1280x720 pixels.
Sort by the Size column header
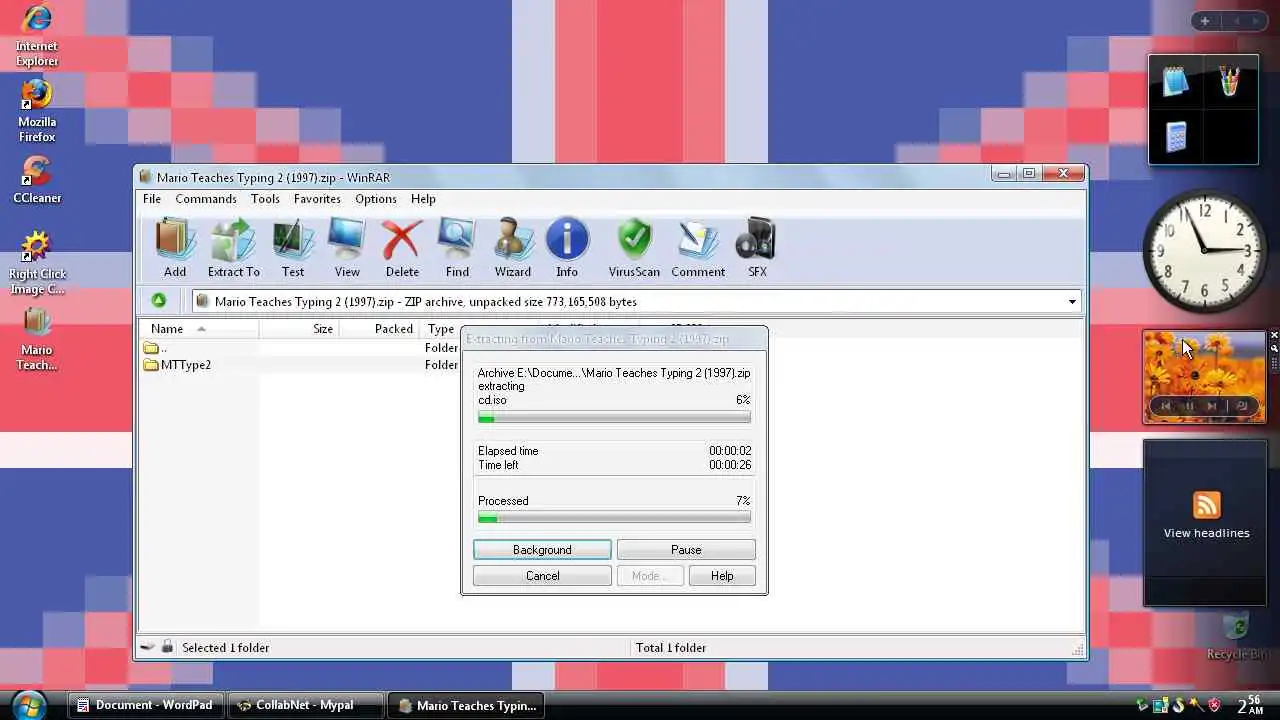coord(299,329)
